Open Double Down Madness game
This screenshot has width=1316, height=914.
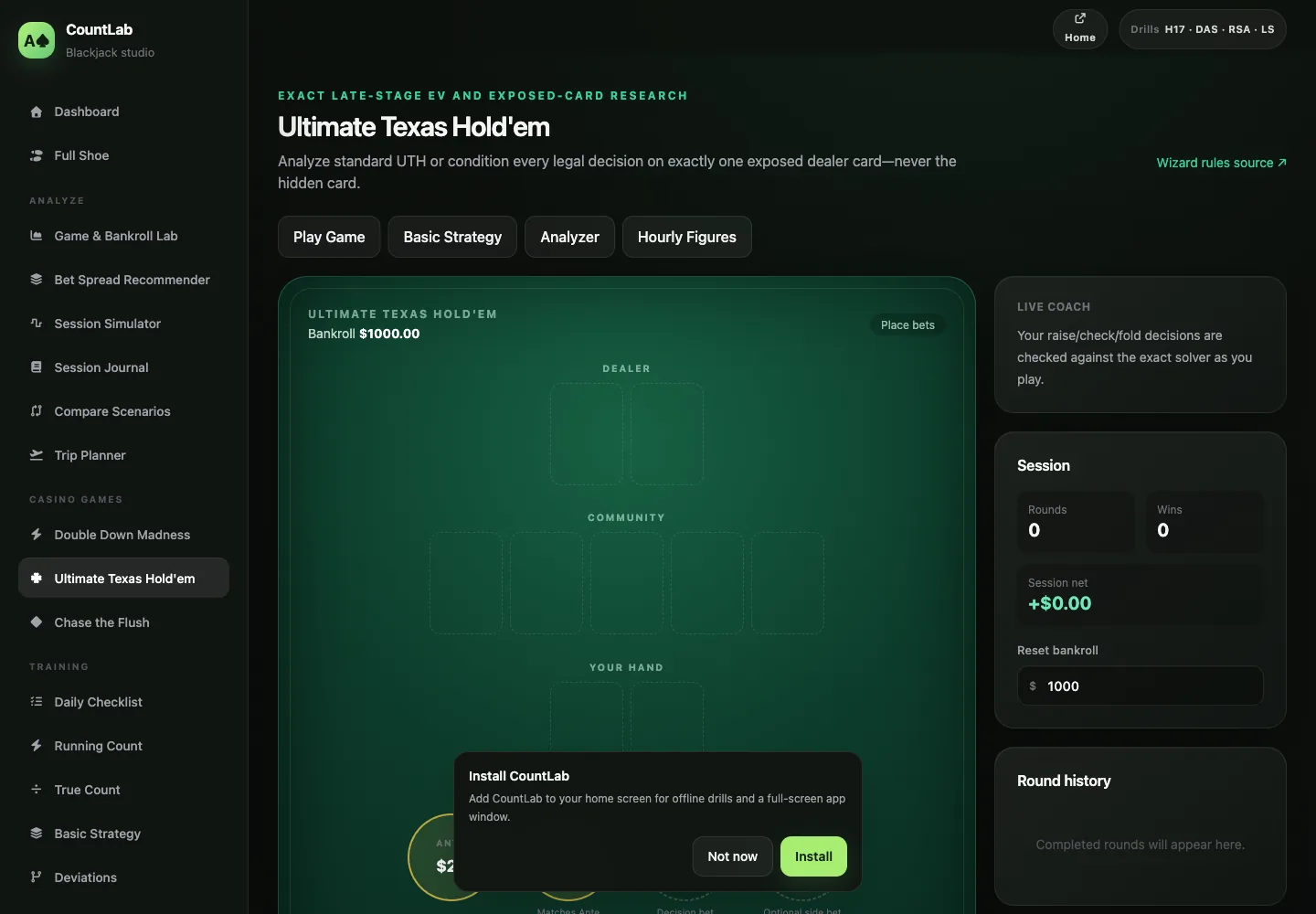tap(123, 535)
